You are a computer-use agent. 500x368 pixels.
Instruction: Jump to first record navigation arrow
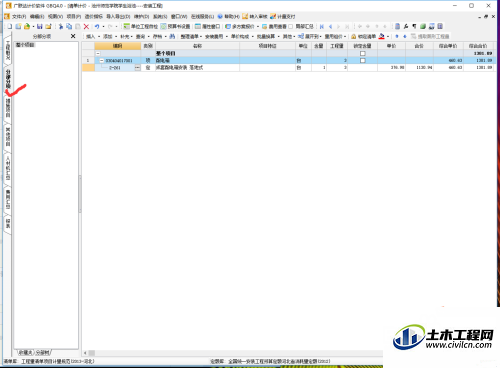pos(322,26)
